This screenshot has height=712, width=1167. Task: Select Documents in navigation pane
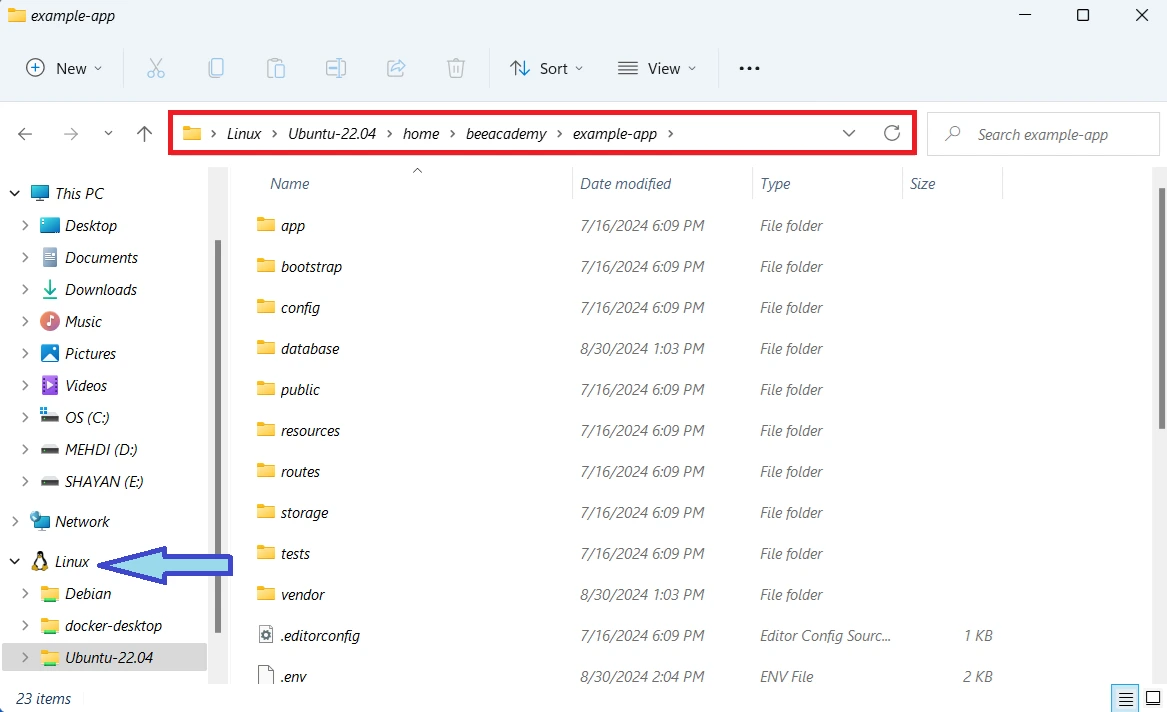tap(101, 257)
